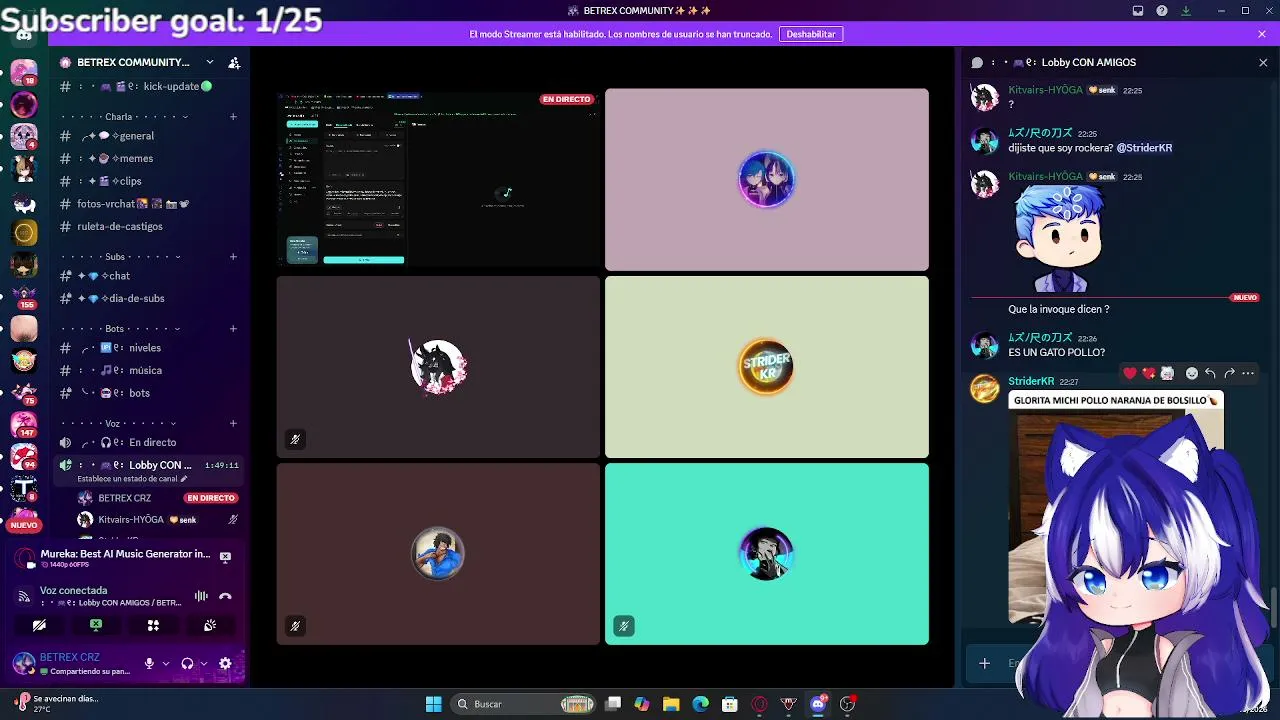This screenshot has width=1280, height=720.
Task: Create channel in Charla category
Action: pyautogui.click(x=233, y=117)
